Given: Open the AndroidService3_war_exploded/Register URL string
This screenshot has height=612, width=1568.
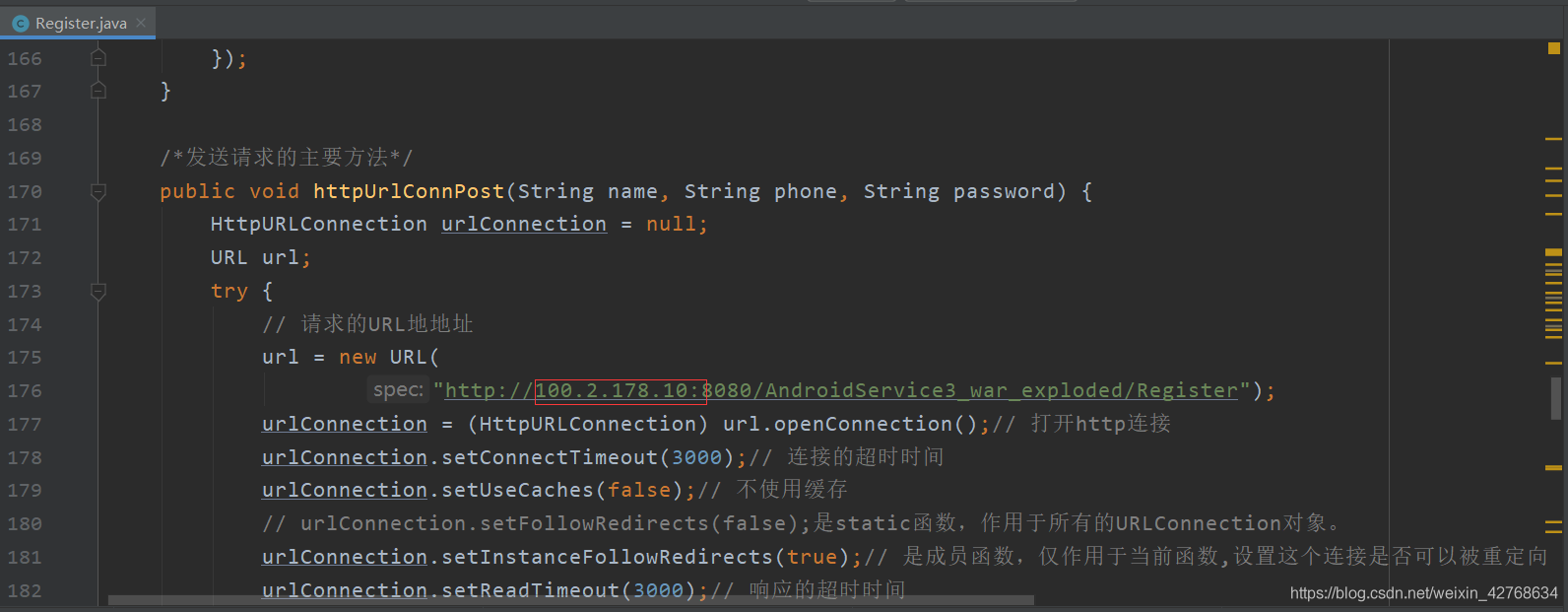Looking at the screenshot, I should (841, 391).
